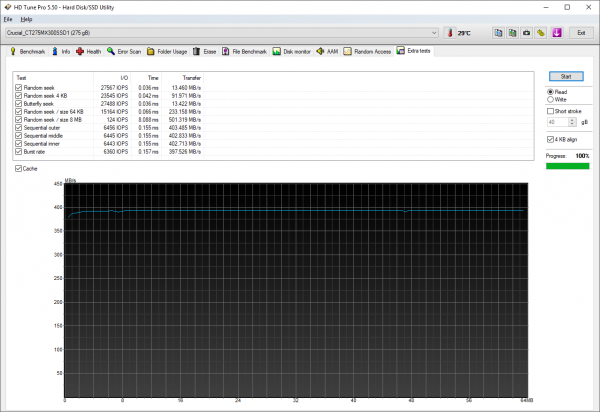600x412 pixels.
Task: Click the 27567 IOPS value
Action: [x=114, y=88]
